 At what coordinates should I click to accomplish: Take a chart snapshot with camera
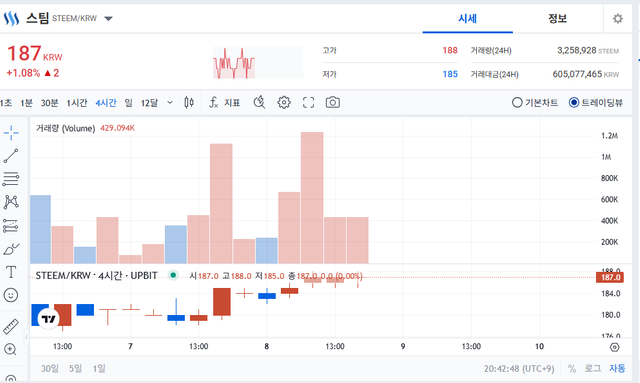point(333,102)
